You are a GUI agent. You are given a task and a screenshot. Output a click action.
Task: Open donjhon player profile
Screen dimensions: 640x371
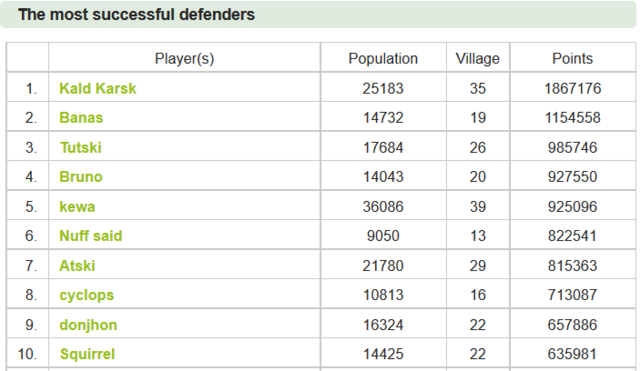[x=88, y=325]
